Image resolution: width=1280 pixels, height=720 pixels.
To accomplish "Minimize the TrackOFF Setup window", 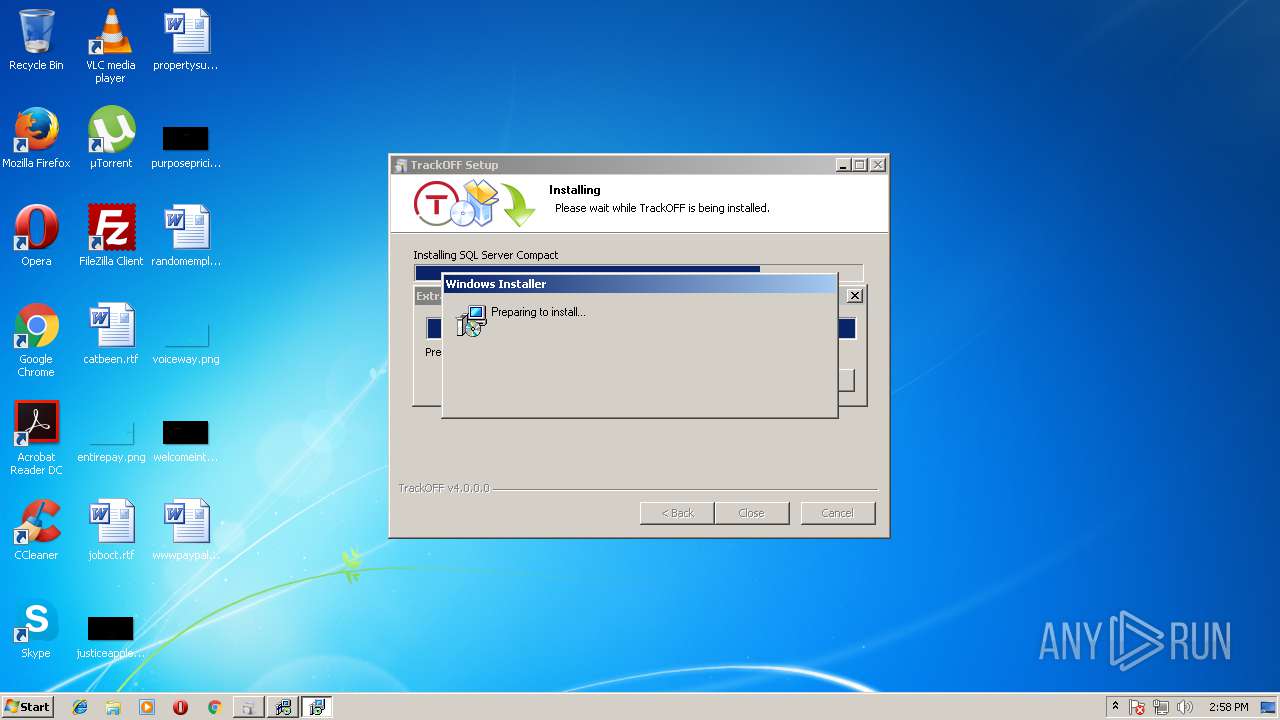I will pyautogui.click(x=843, y=165).
